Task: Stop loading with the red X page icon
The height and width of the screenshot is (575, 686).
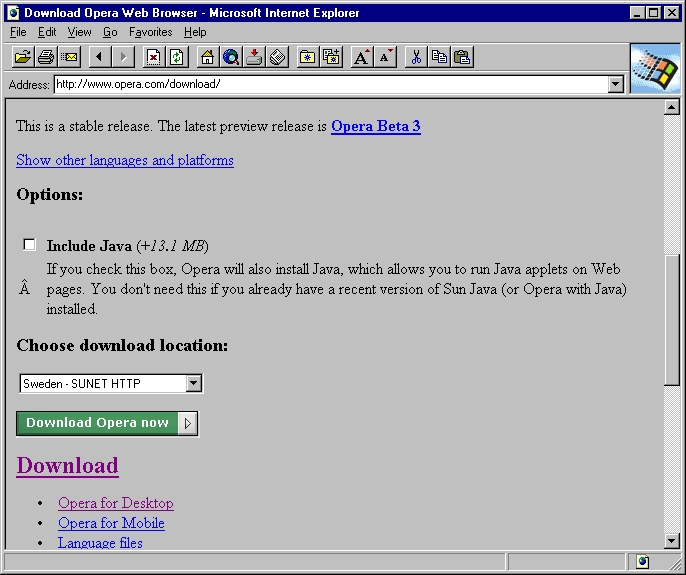Action: click(x=154, y=57)
